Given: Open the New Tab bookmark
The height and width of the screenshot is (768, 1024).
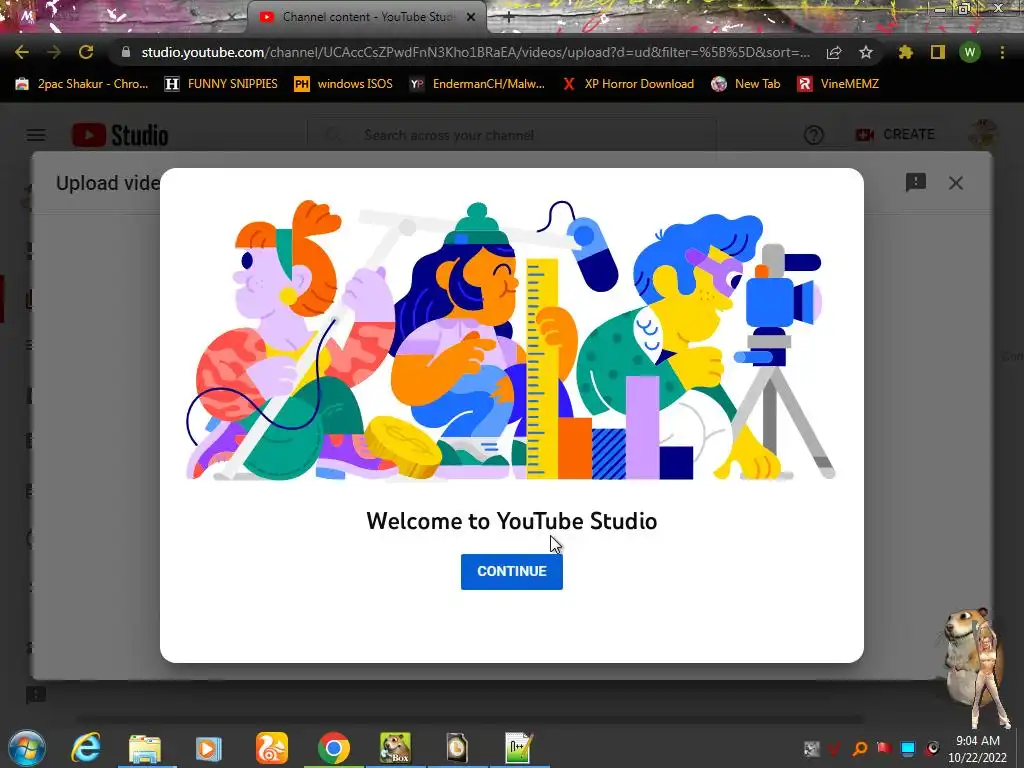Looking at the screenshot, I should point(746,84).
